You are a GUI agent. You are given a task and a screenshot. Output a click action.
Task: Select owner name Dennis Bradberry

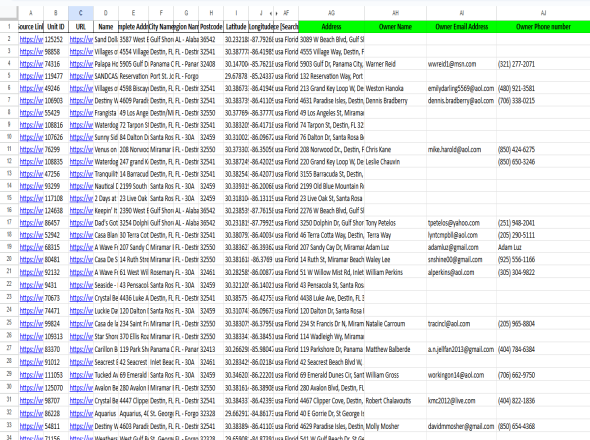(x=395, y=100)
